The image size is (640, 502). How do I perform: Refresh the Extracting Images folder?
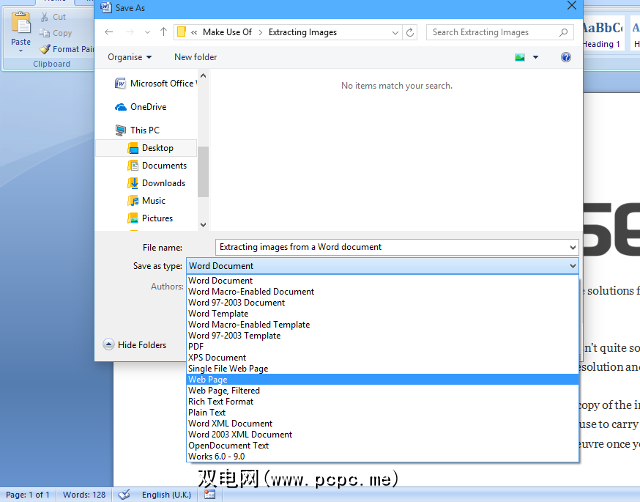410,32
